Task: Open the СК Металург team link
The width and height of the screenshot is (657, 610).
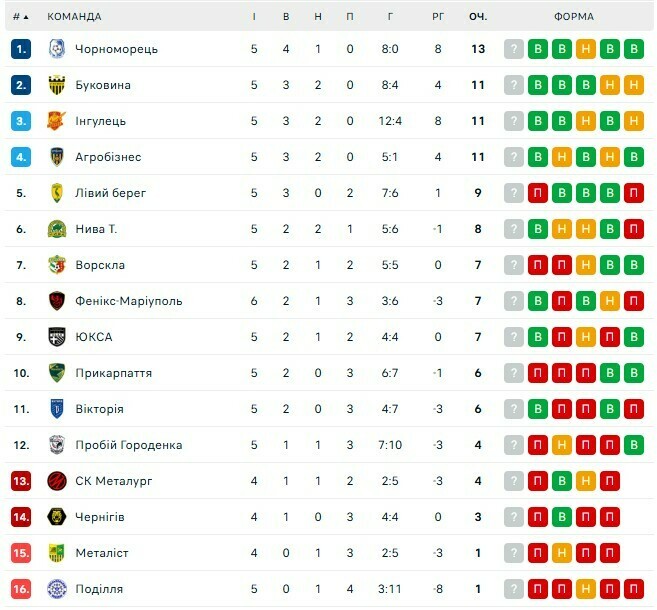Action: (x=114, y=481)
